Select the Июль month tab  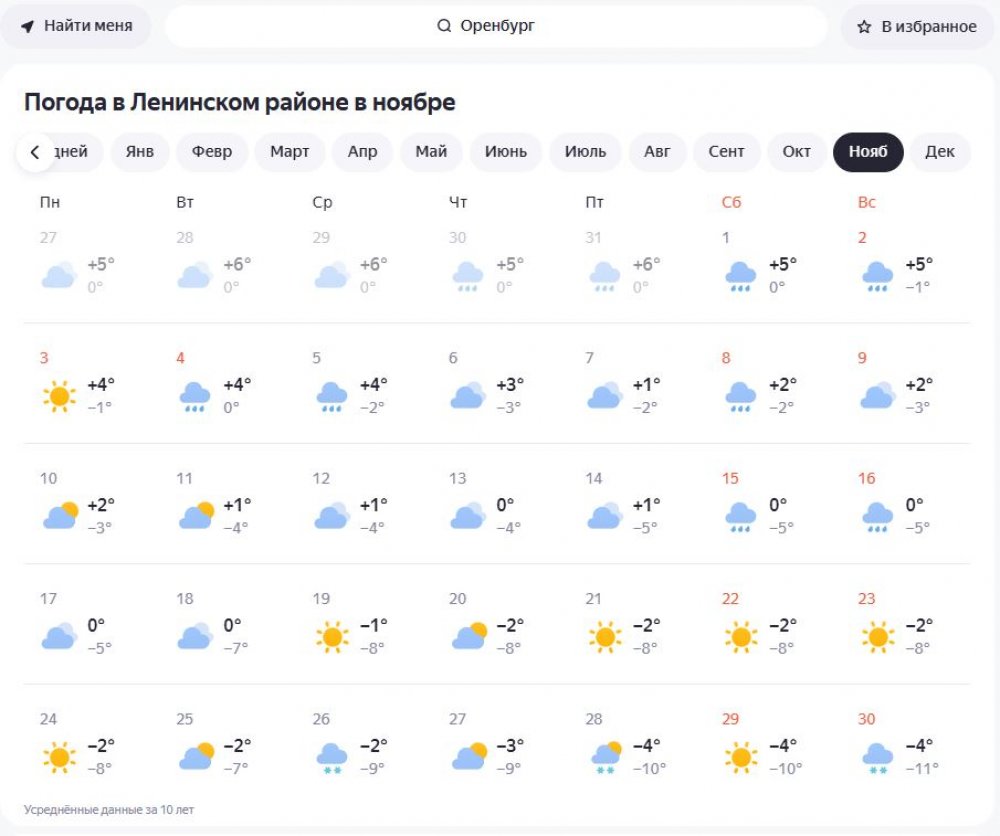click(x=585, y=152)
